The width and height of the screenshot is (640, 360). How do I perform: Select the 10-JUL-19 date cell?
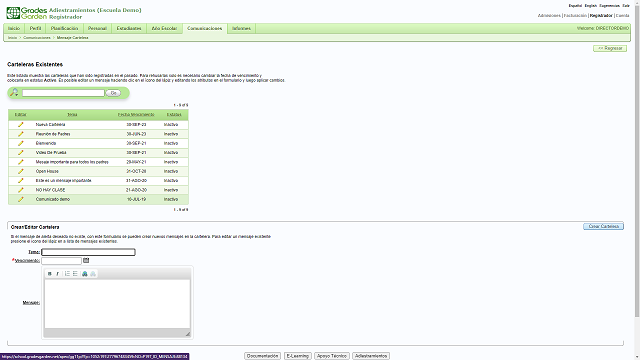[136, 199]
